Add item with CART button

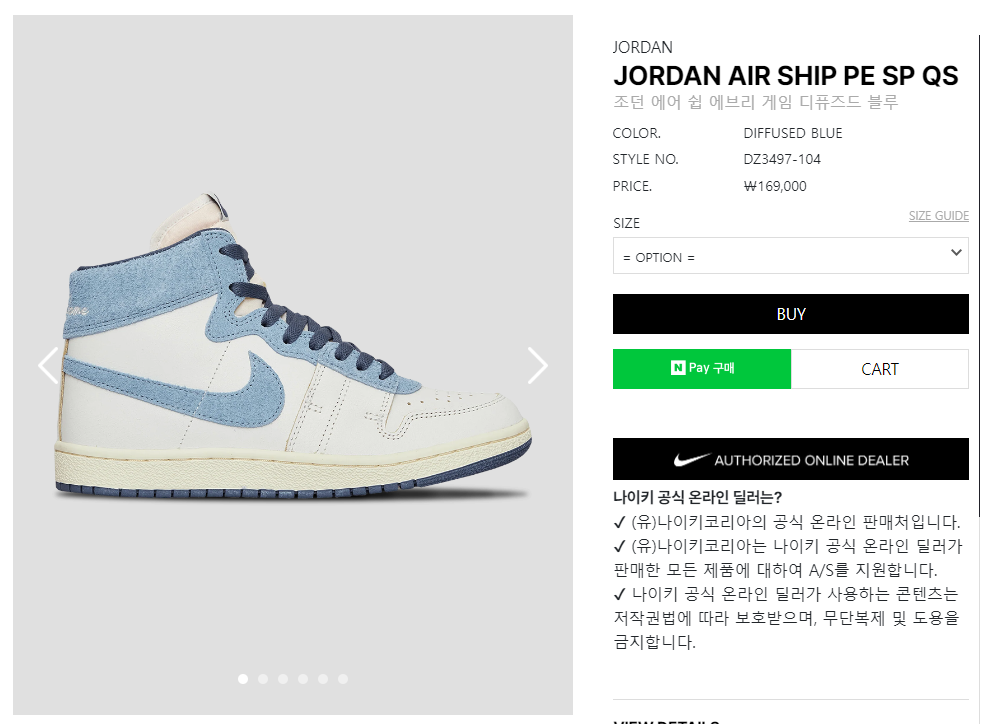(x=880, y=369)
